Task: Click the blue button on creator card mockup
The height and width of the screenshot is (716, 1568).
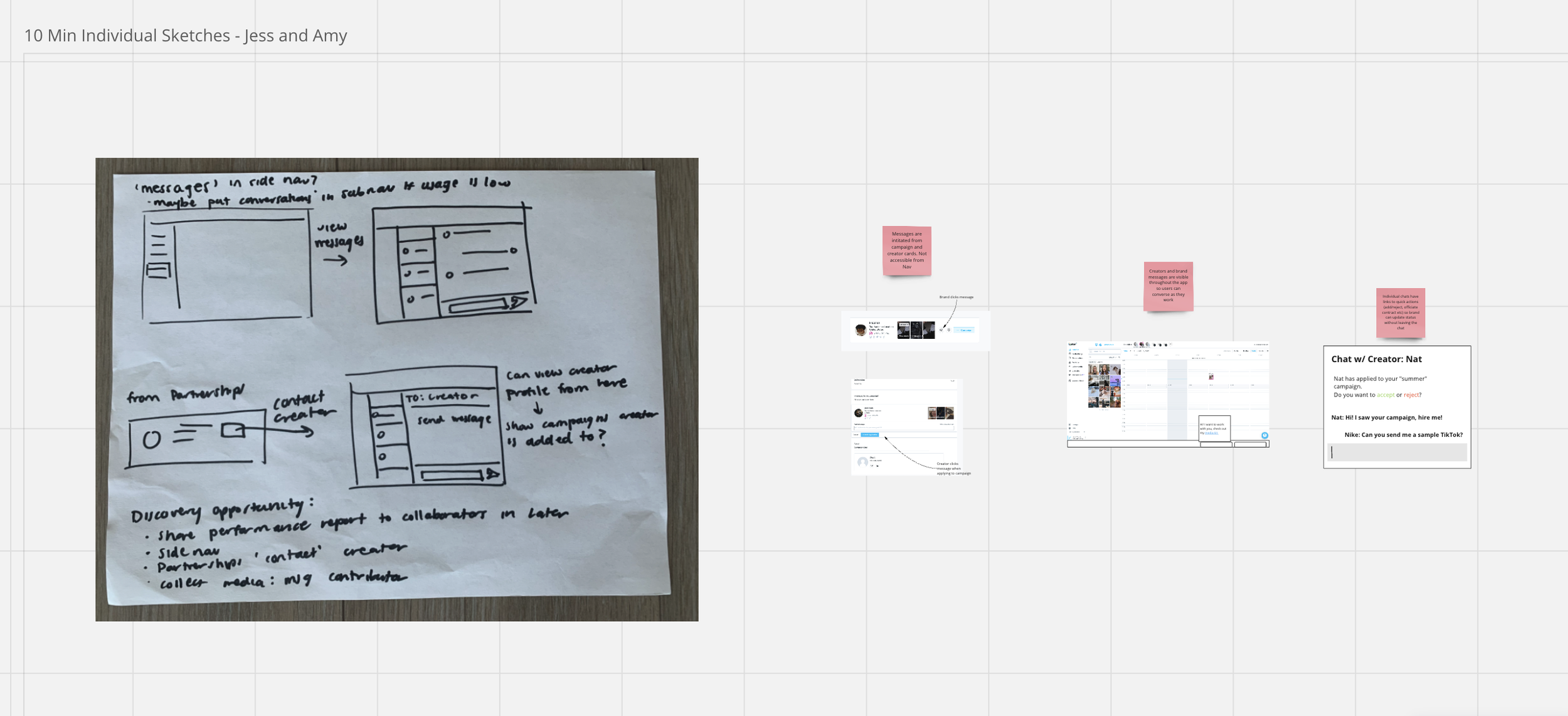Action: [x=964, y=330]
